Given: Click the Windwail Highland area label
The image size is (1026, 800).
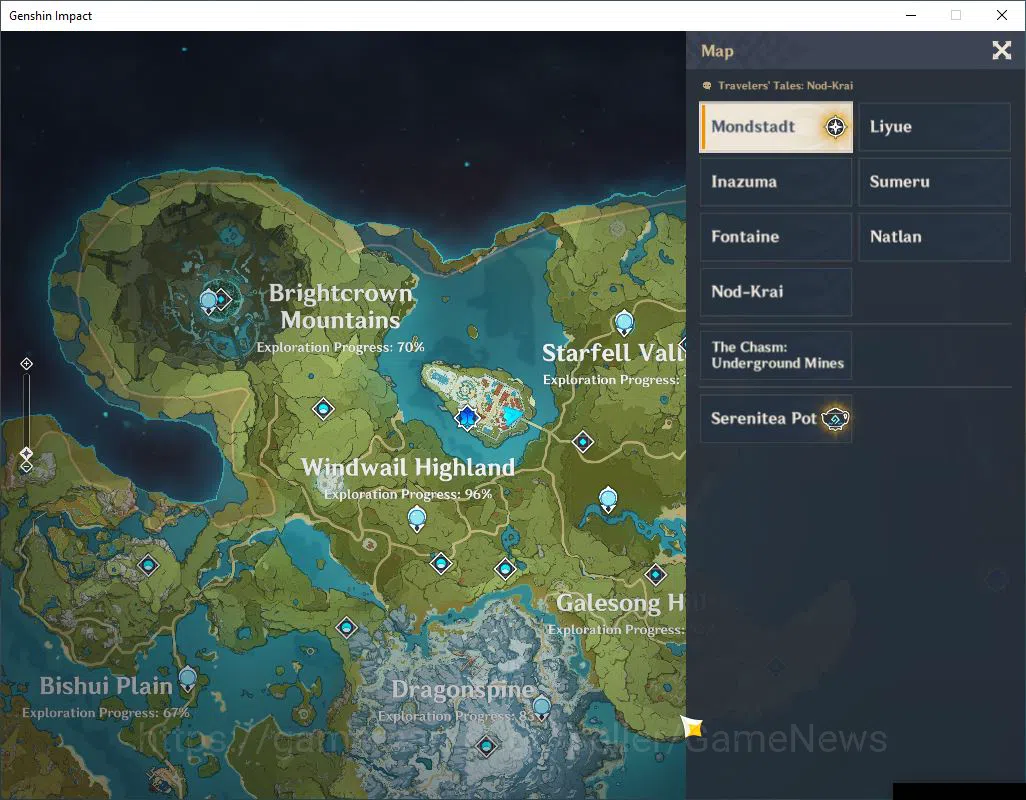Looking at the screenshot, I should click(408, 467).
